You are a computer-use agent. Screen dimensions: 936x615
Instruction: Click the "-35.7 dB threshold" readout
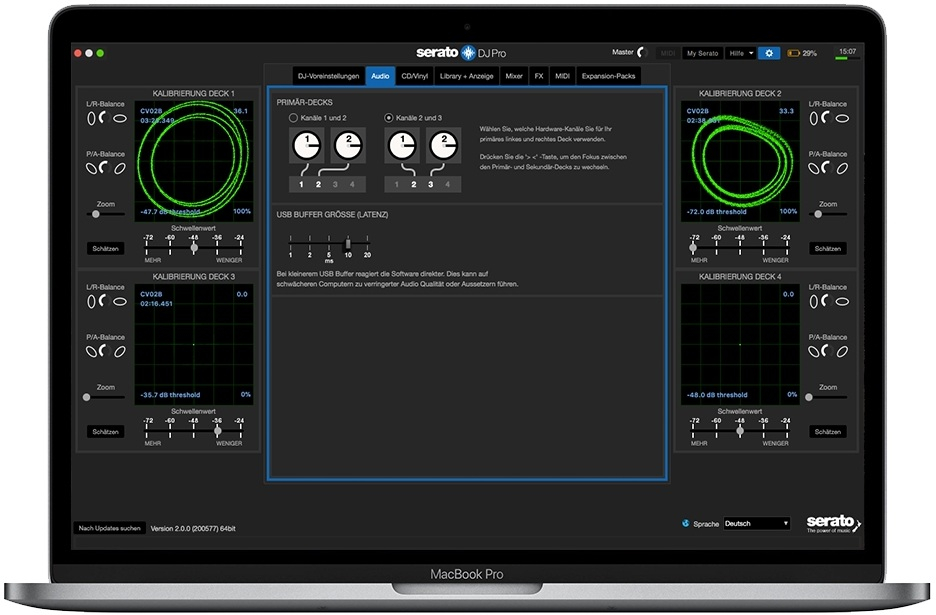coord(170,395)
